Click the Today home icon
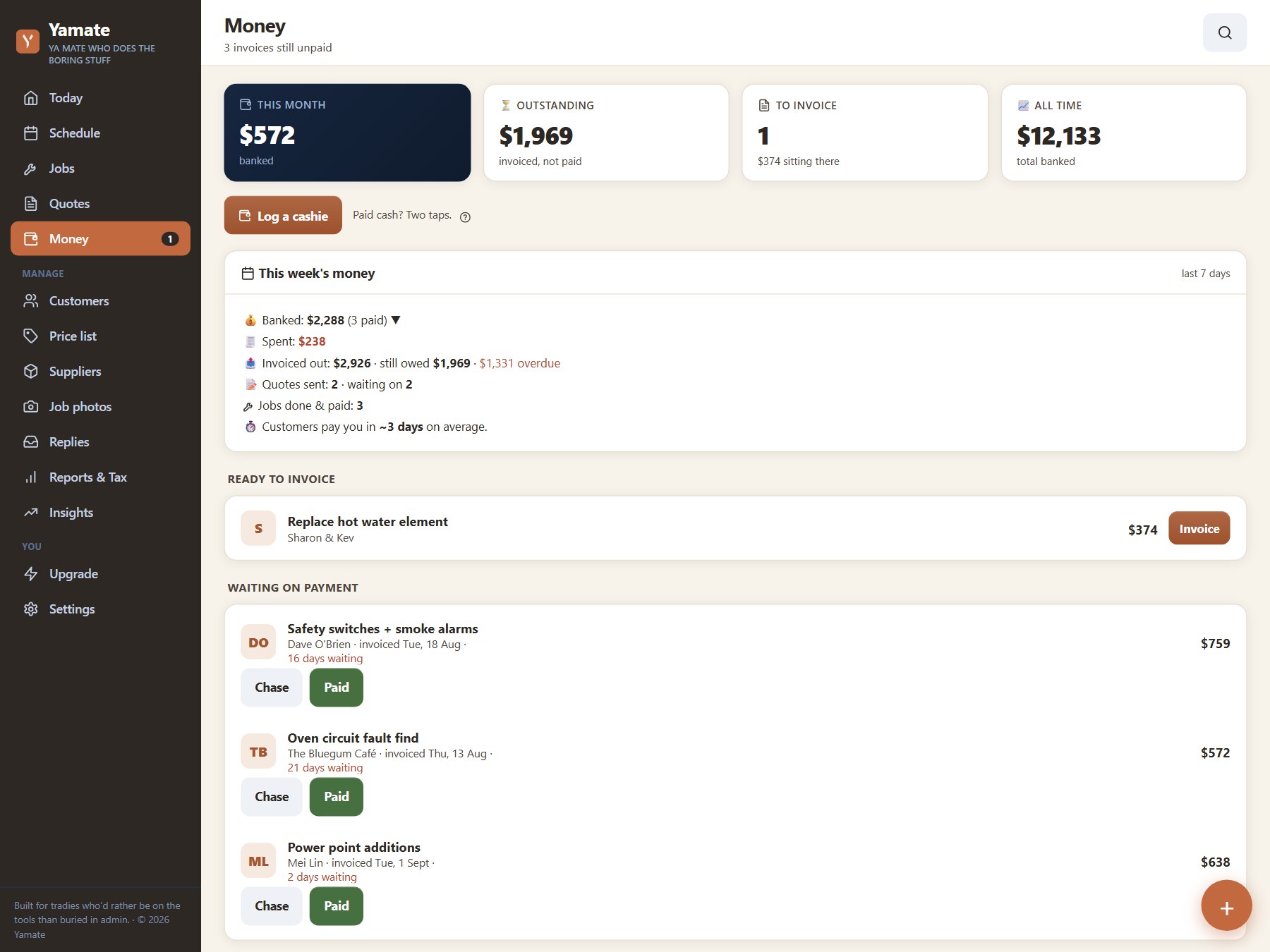 point(31,98)
